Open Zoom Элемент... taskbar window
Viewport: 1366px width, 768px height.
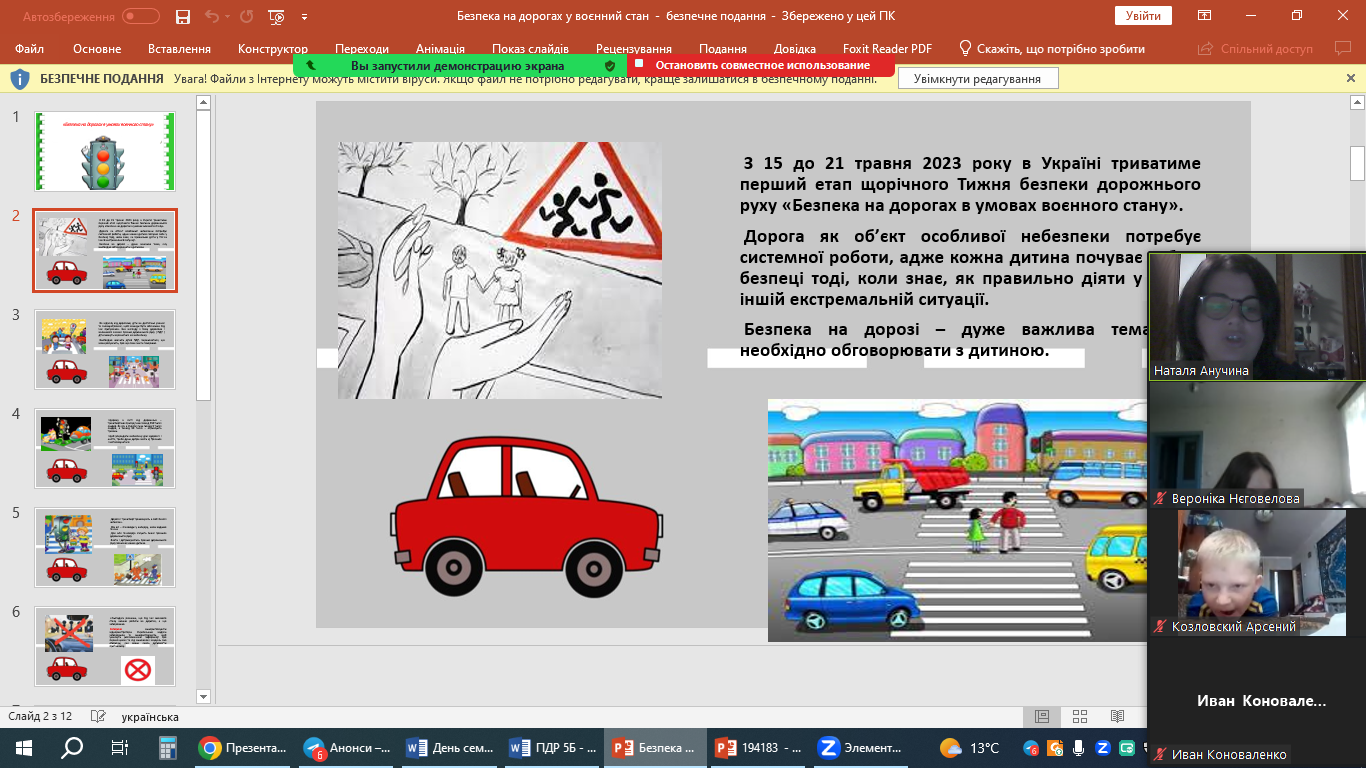click(860, 747)
